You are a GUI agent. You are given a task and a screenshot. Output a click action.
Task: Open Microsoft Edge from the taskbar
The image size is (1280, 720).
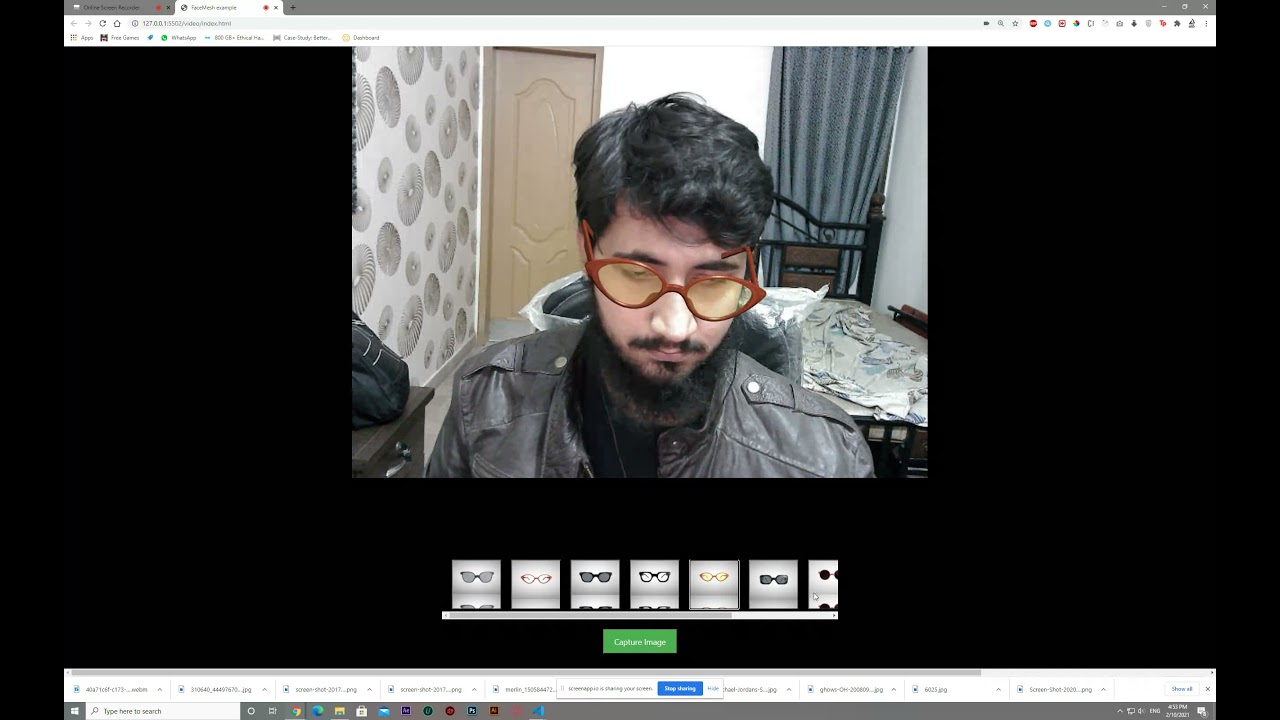[317, 711]
